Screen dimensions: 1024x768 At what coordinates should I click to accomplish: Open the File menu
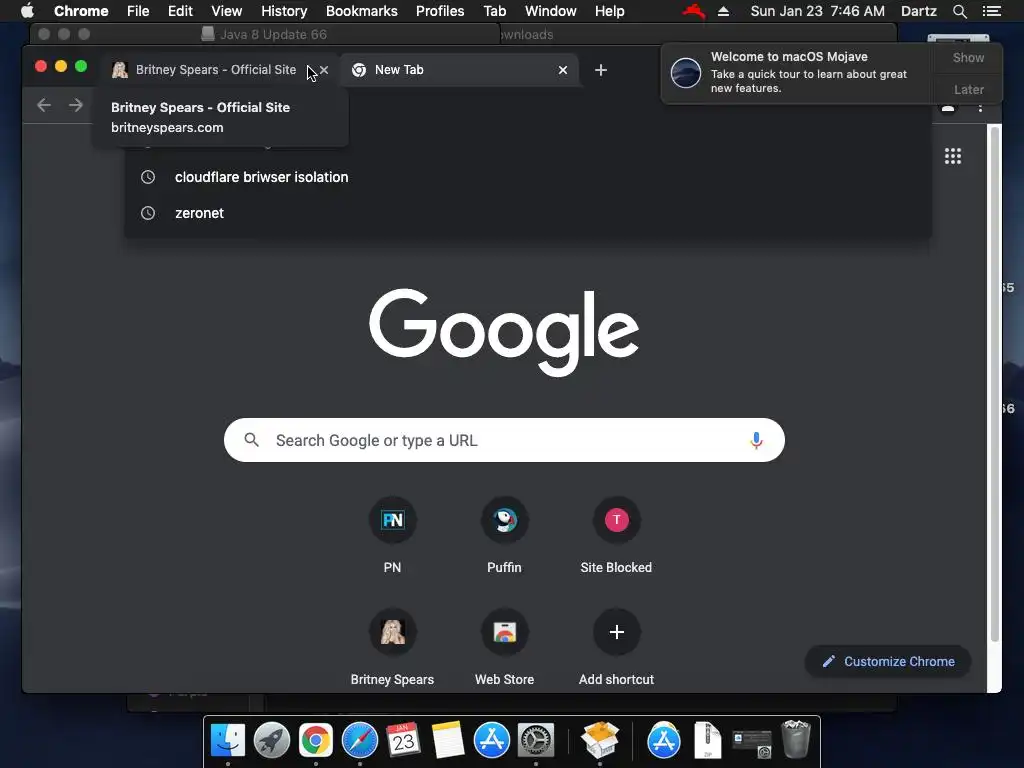click(138, 11)
